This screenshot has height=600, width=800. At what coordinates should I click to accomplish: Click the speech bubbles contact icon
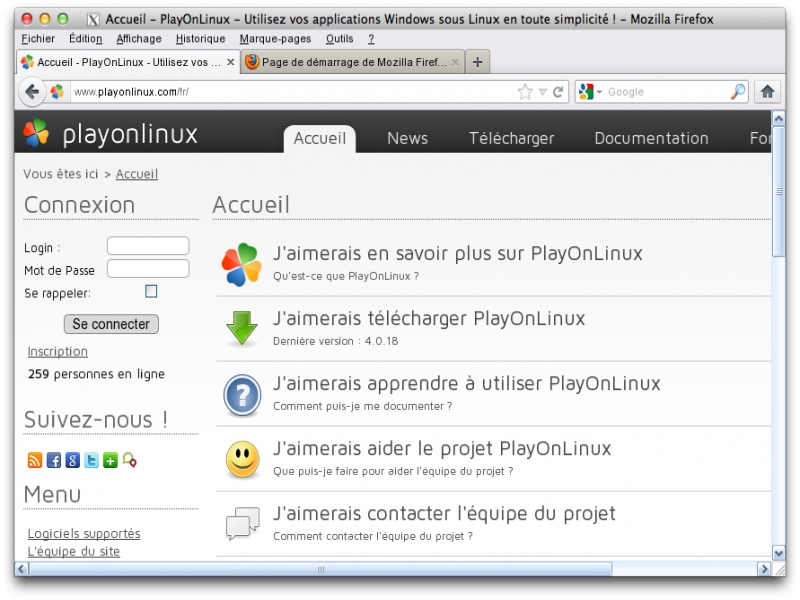click(x=241, y=523)
